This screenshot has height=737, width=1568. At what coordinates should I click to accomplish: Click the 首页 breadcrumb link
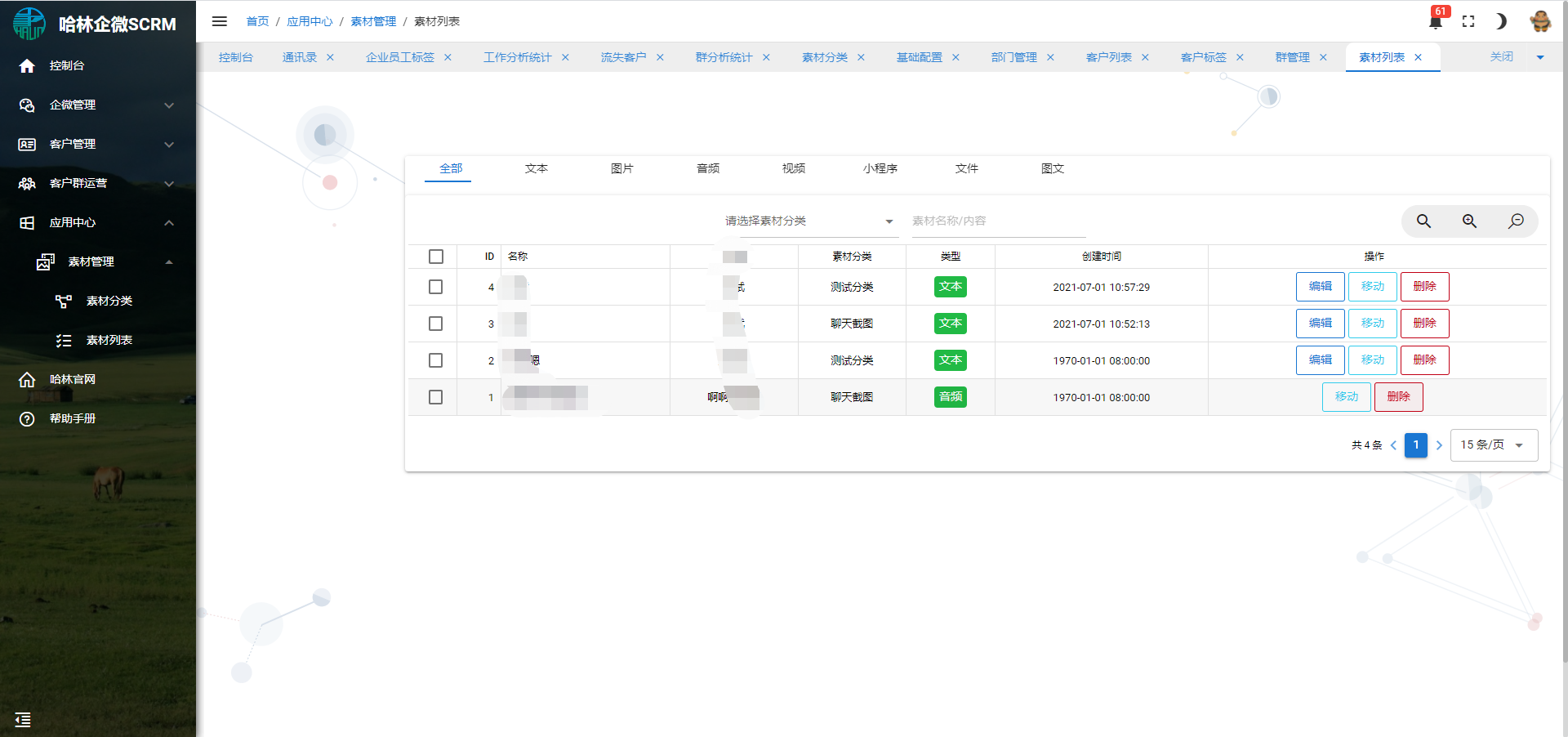click(x=258, y=21)
